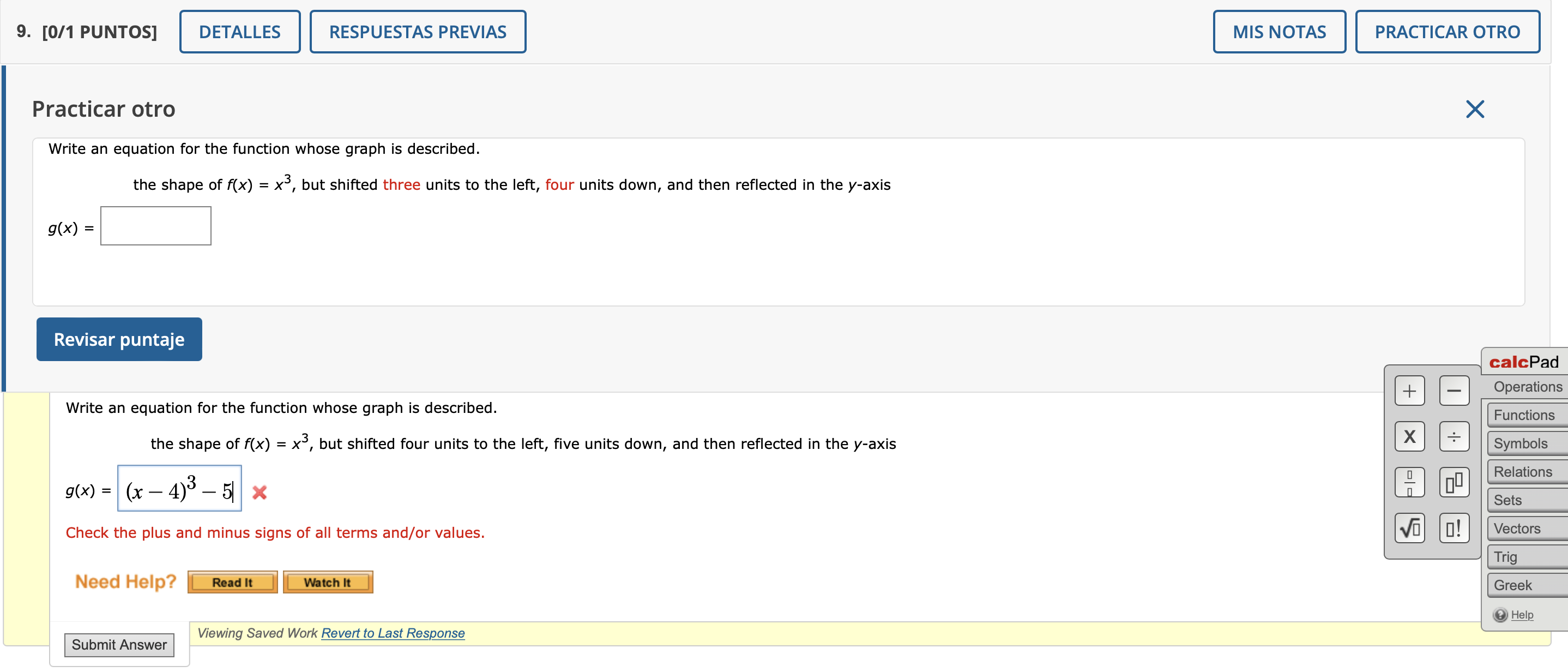Viewport: 1568px width, 672px height.
Task: Select the multiplication symbol in calcPad
Action: 1410,436
